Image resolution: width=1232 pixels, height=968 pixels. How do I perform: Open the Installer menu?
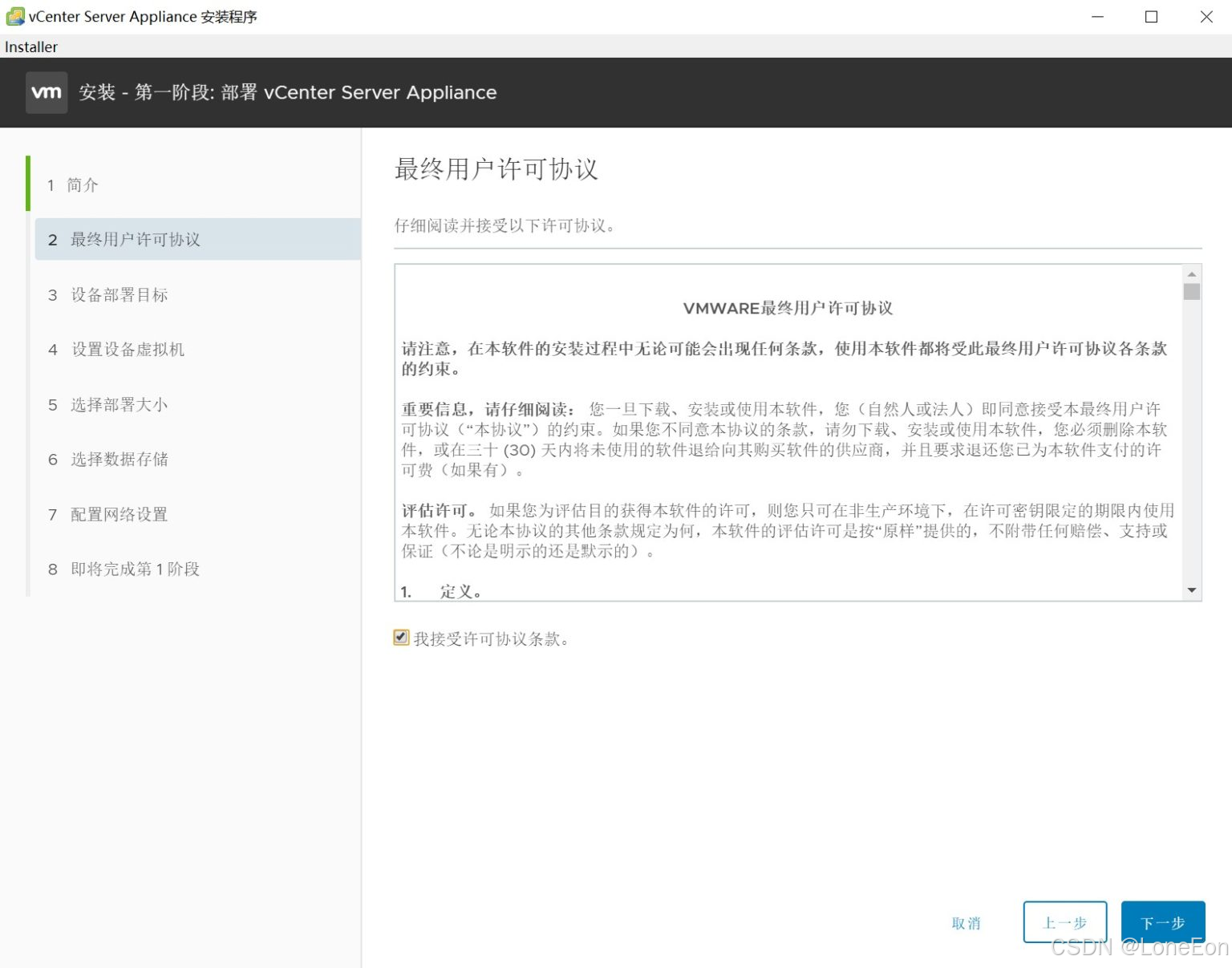pos(30,47)
